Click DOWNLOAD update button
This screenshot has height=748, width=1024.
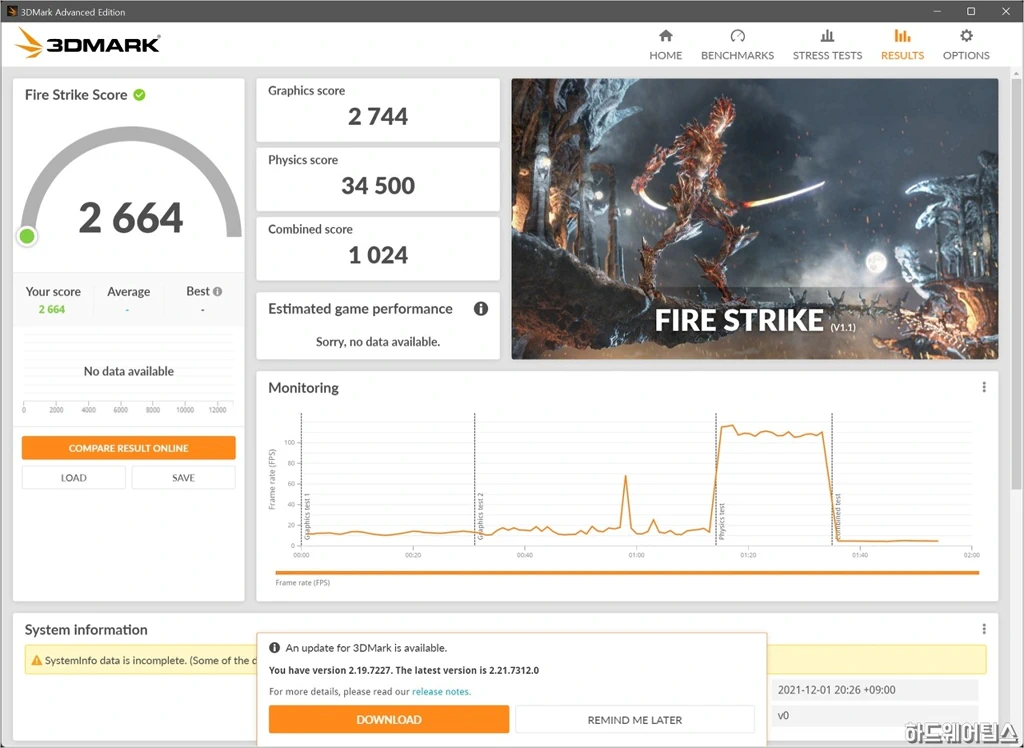point(389,719)
